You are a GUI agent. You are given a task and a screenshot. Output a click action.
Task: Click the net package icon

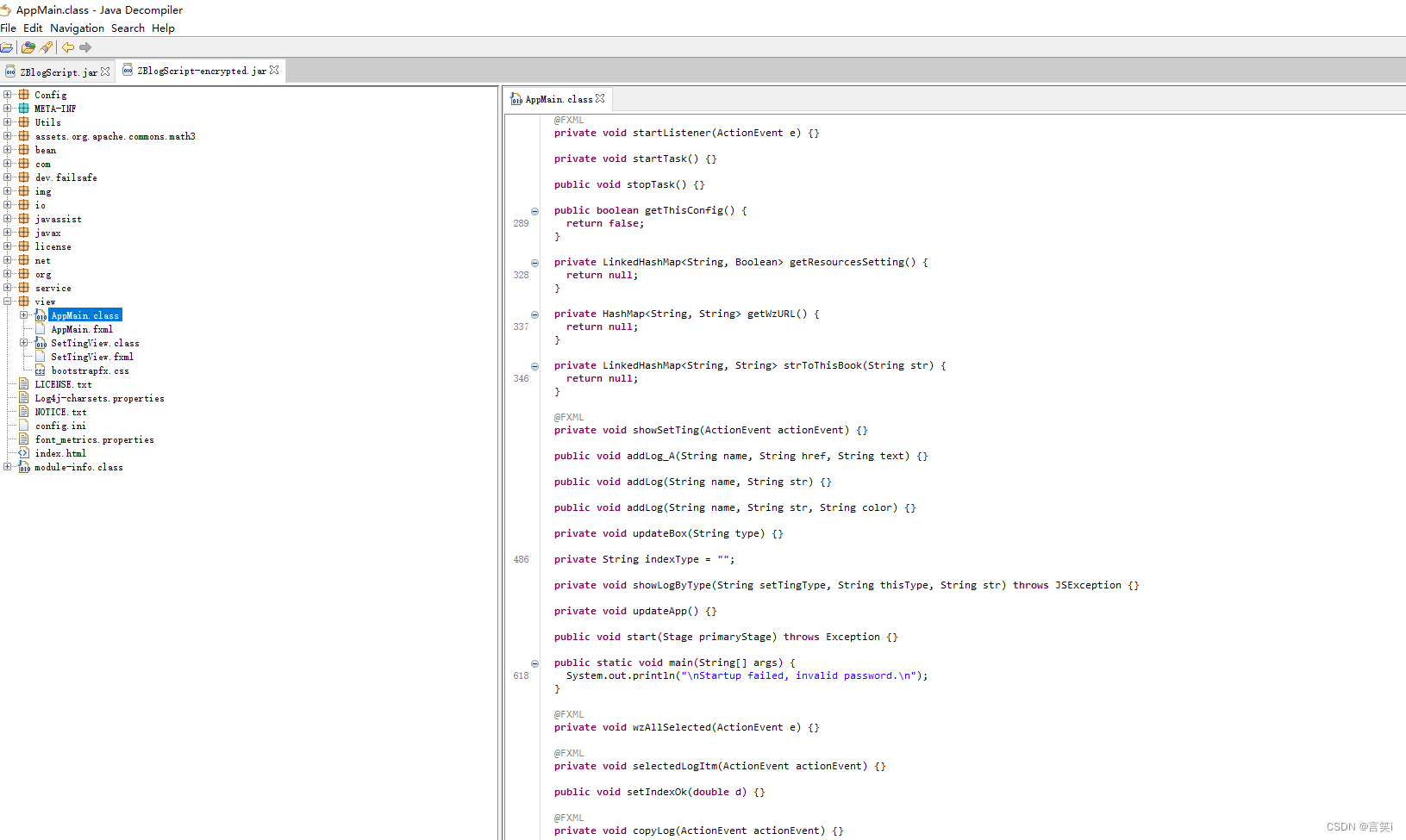pos(24,260)
